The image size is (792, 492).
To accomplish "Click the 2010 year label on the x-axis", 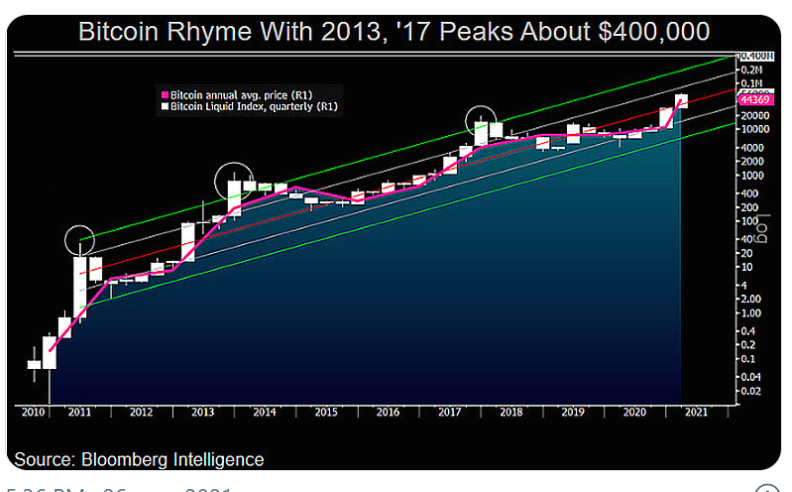I will 33,412.
